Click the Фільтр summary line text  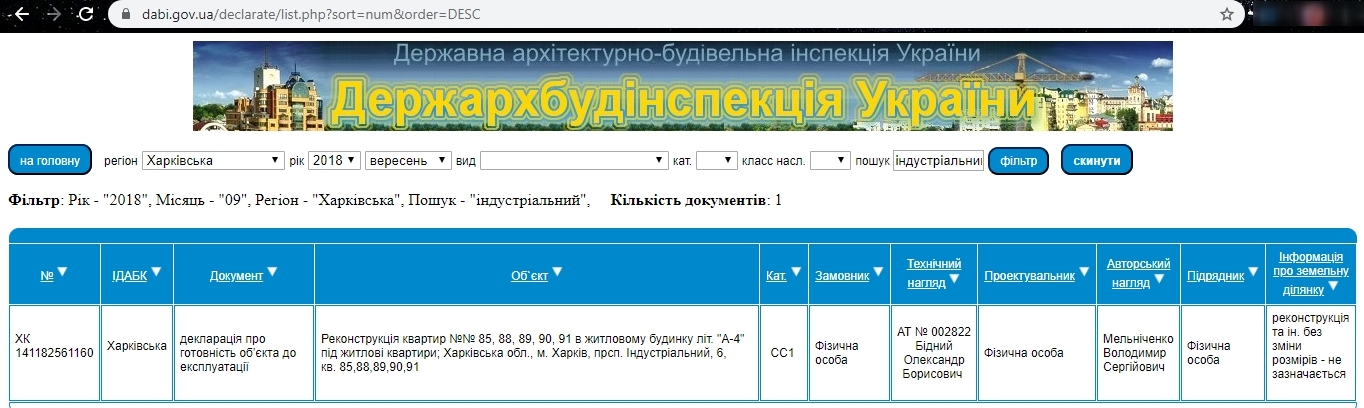299,201
